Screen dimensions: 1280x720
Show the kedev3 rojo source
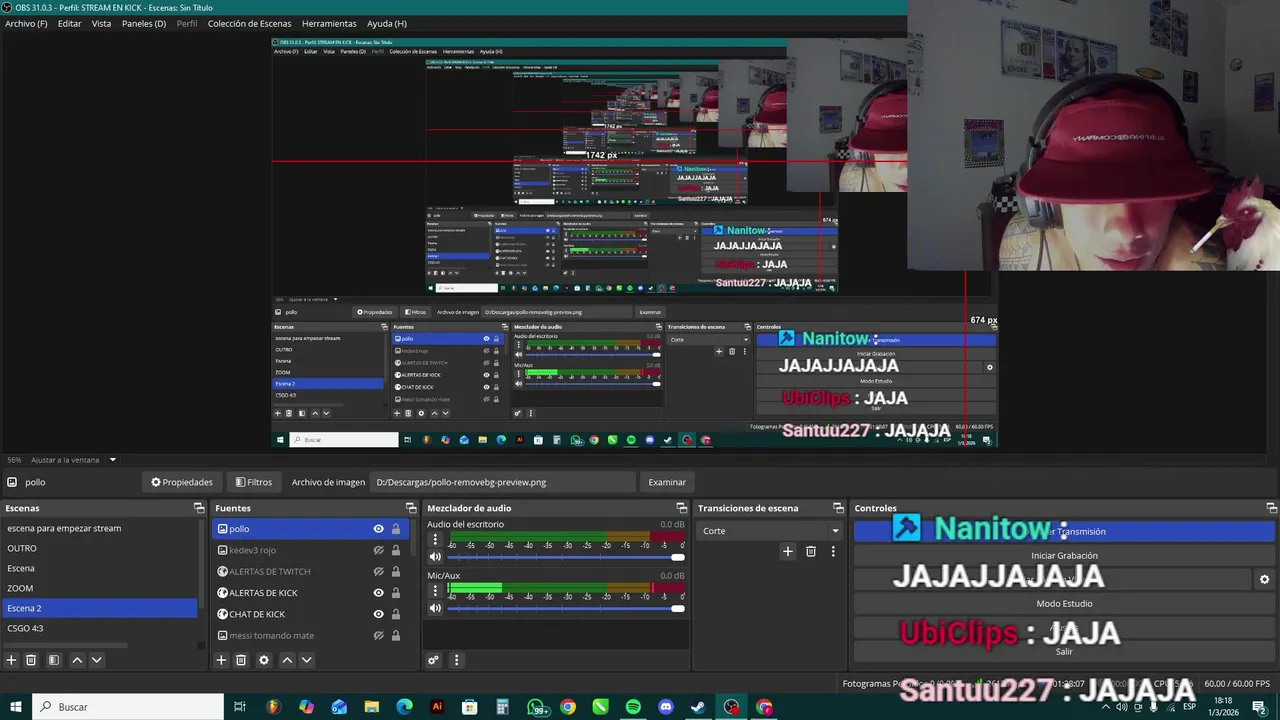[x=378, y=550]
